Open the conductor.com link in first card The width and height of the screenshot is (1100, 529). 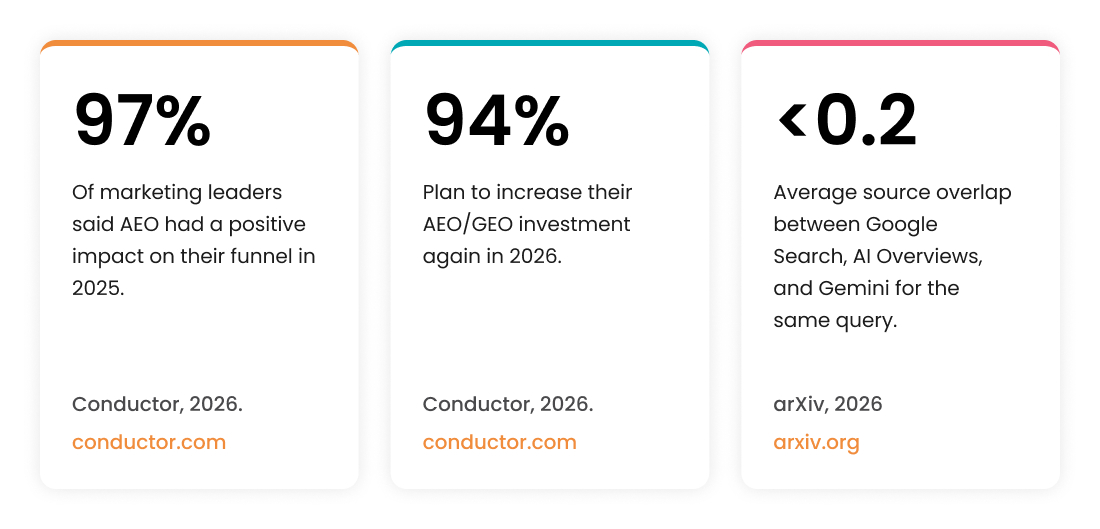149,443
